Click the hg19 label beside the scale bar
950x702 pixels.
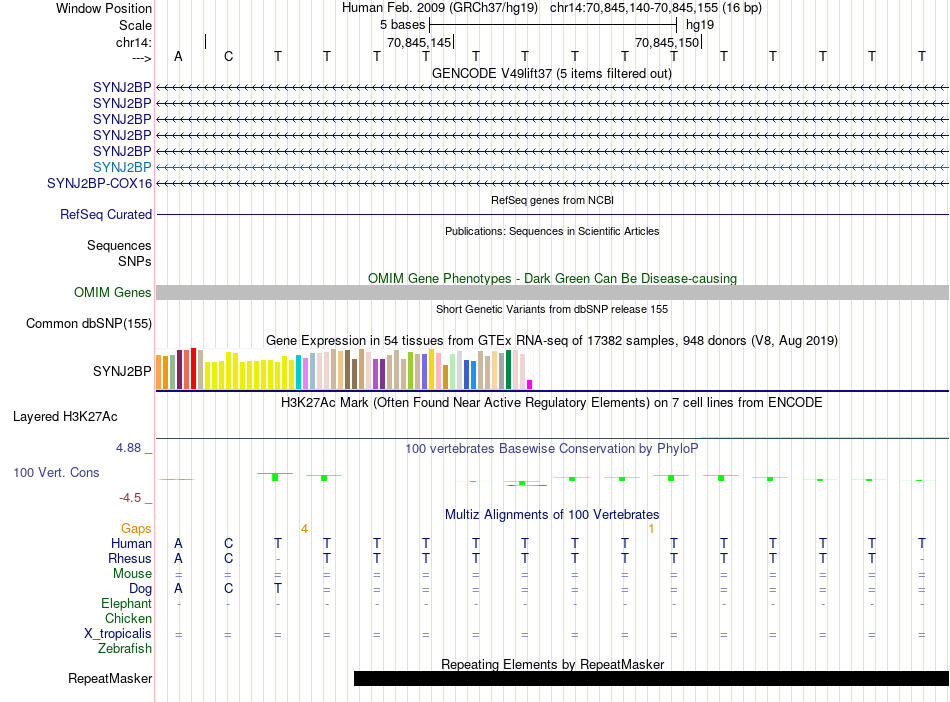[x=700, y=25]
